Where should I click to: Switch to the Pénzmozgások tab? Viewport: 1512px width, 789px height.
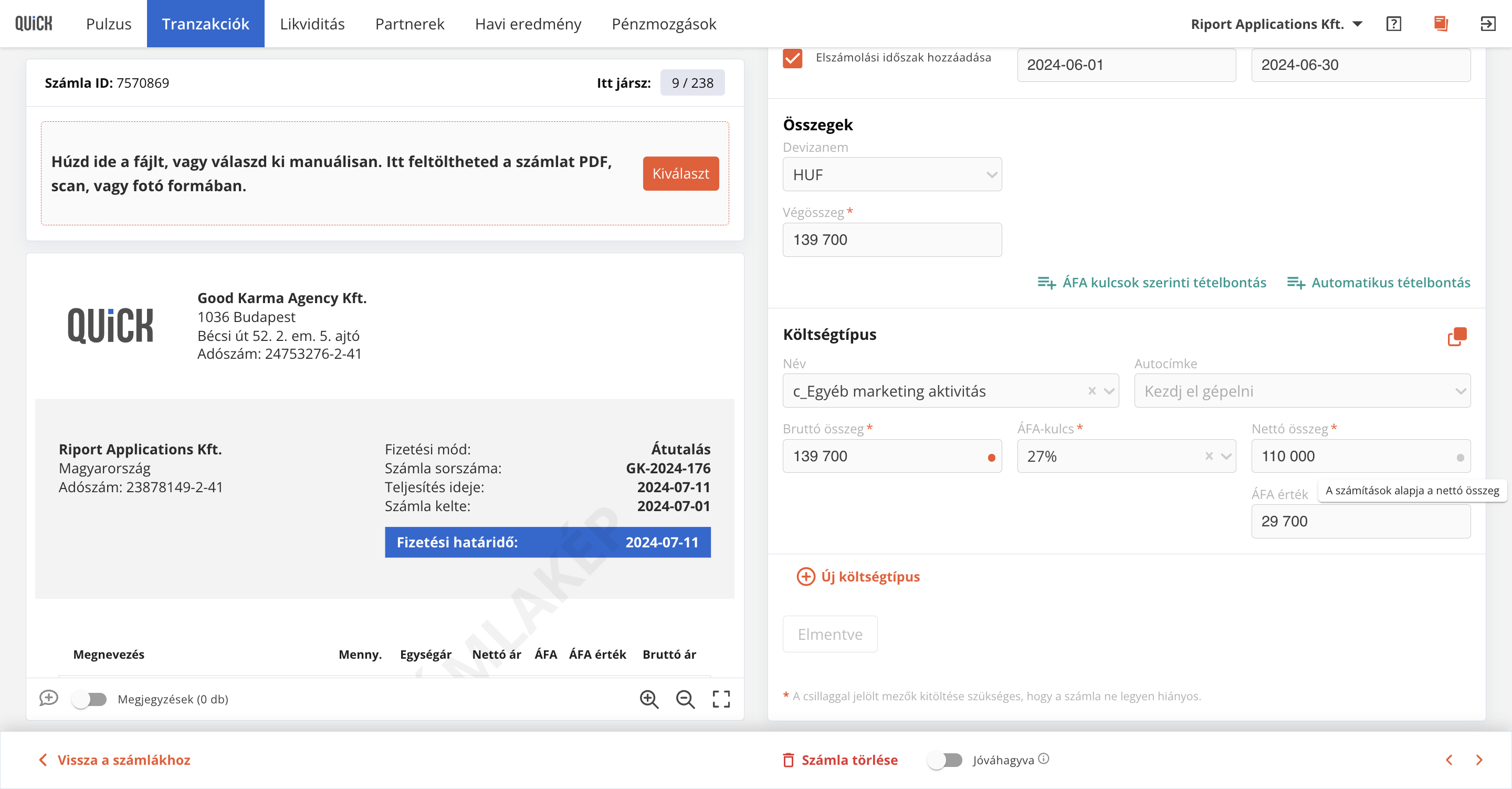(x=664, y=24)
